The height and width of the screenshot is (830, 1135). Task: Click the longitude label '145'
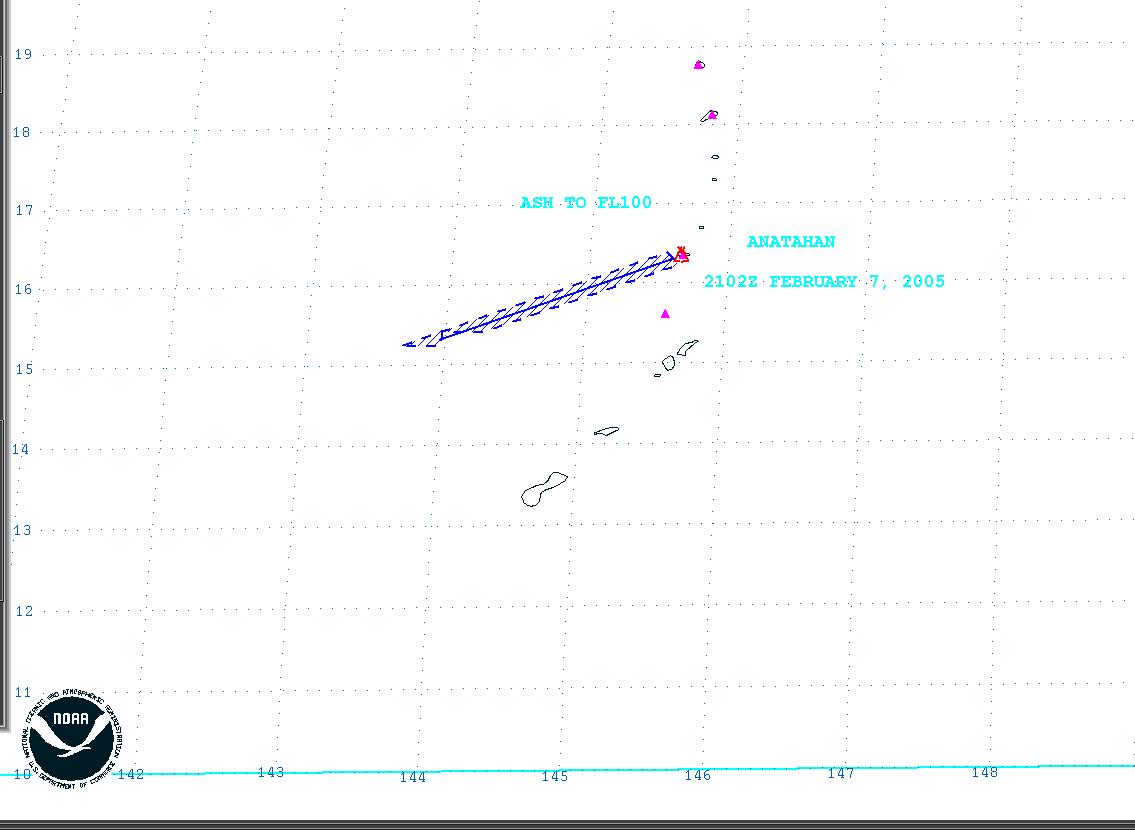(554, 776)
